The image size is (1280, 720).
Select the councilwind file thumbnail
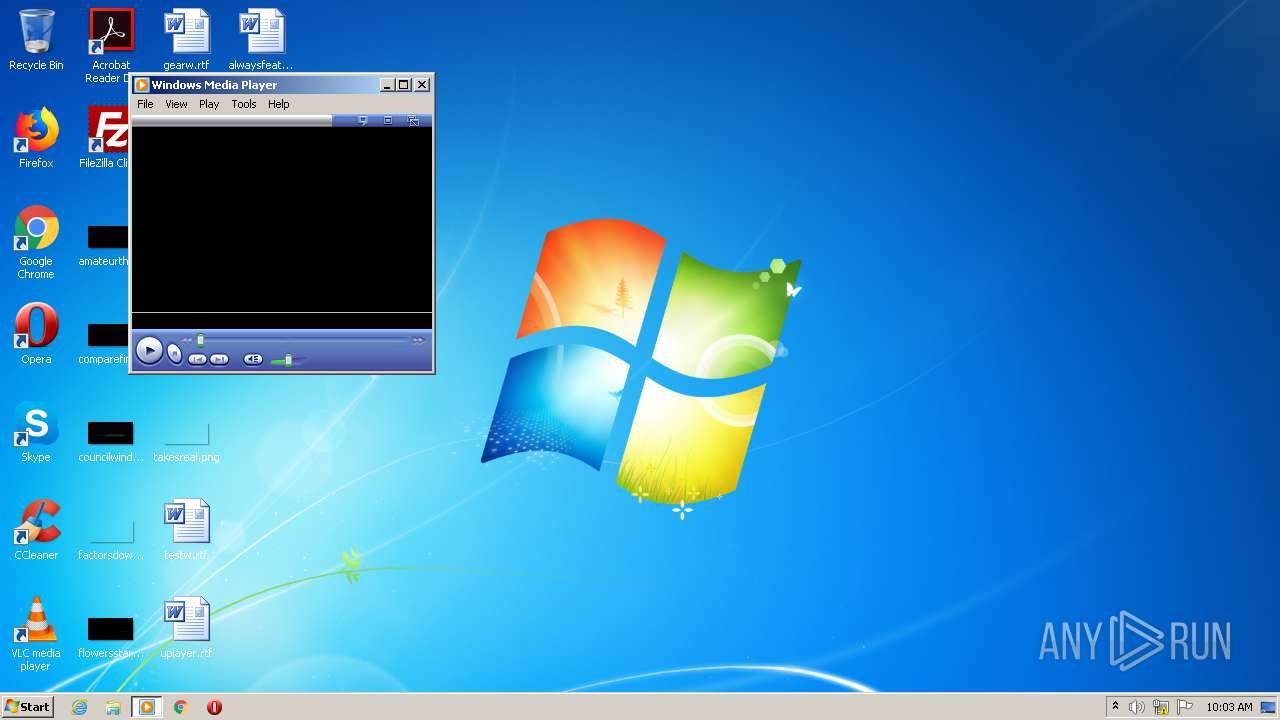(x=110, y=441)
